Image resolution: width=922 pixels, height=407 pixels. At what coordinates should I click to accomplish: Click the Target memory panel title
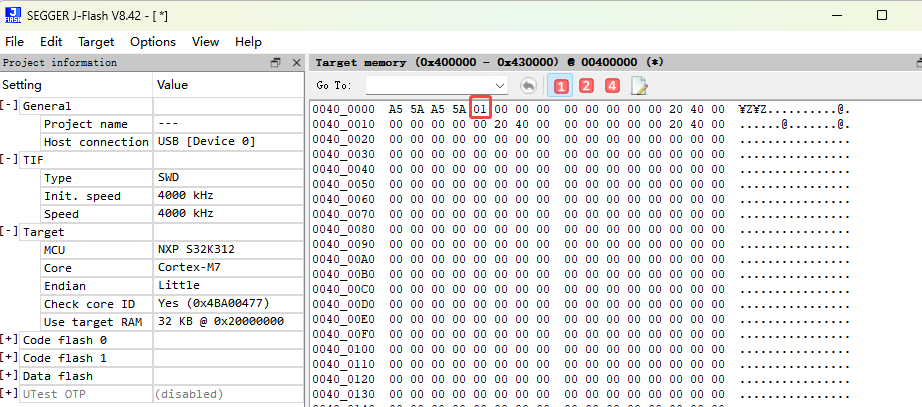(489, 62)
